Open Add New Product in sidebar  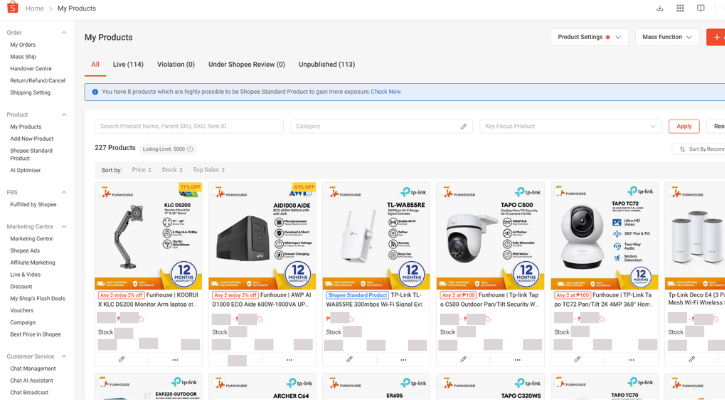[x=31, y=139]
